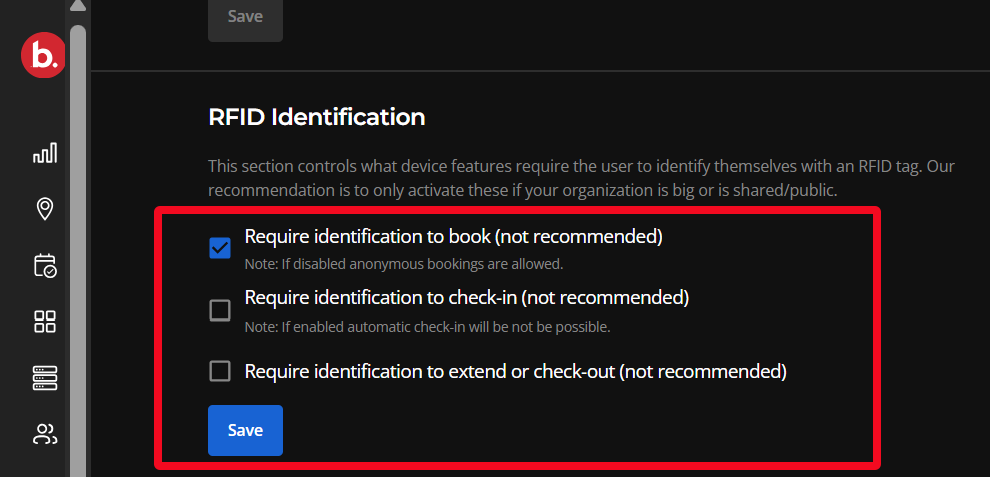990x477 pixels.
Task: Click the greyed-out Save button at top
Action: [245, 18]
